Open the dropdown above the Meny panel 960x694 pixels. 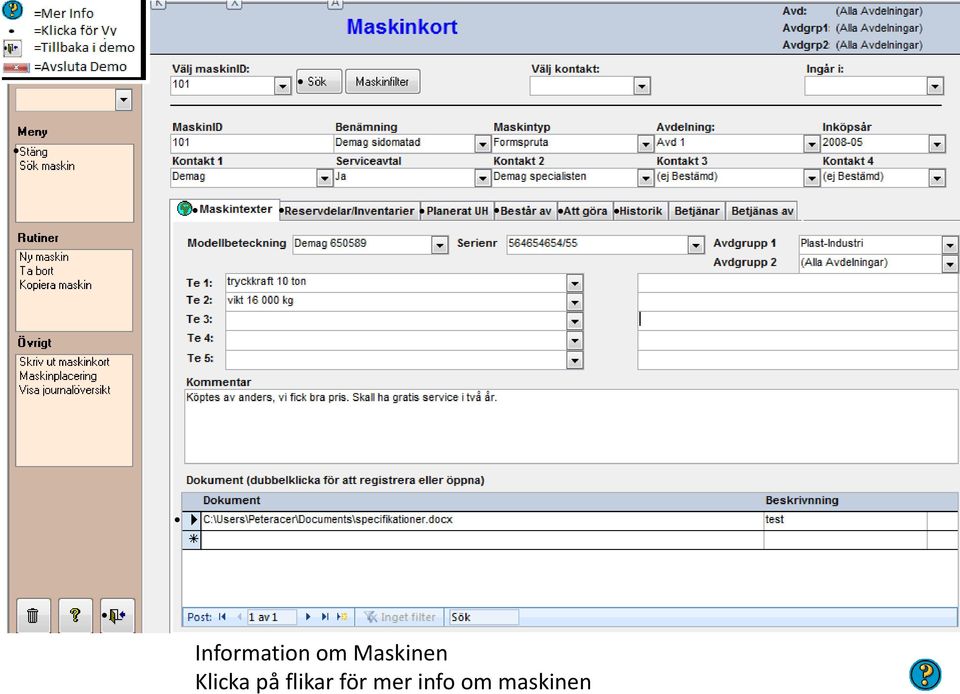pyautogui.click(x=124, y=99)
